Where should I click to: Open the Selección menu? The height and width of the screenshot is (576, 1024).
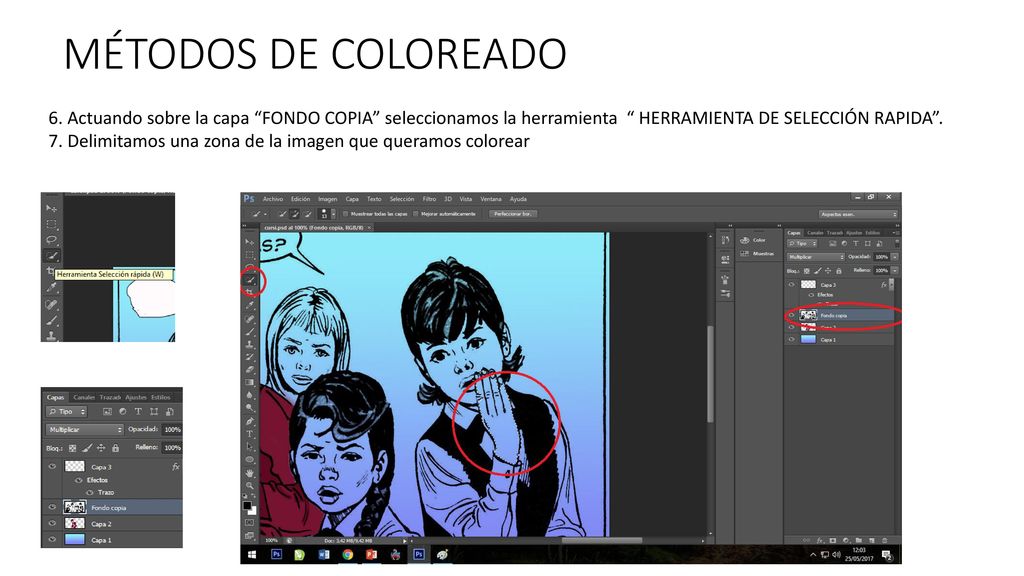[x=402, y=199]
